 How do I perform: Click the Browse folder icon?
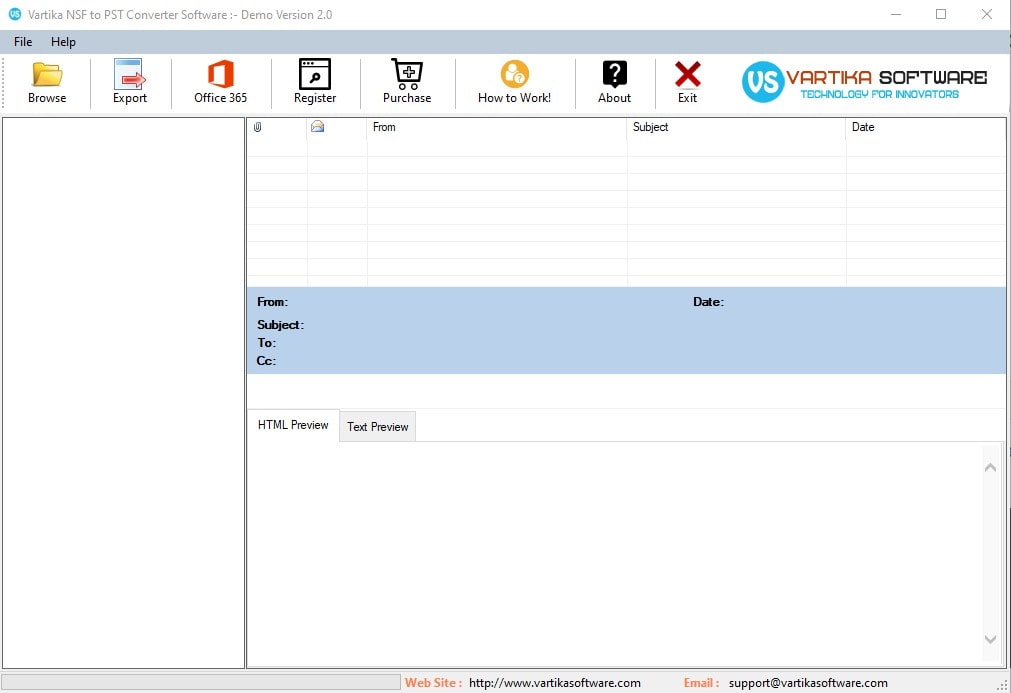(x=47, y=75)
